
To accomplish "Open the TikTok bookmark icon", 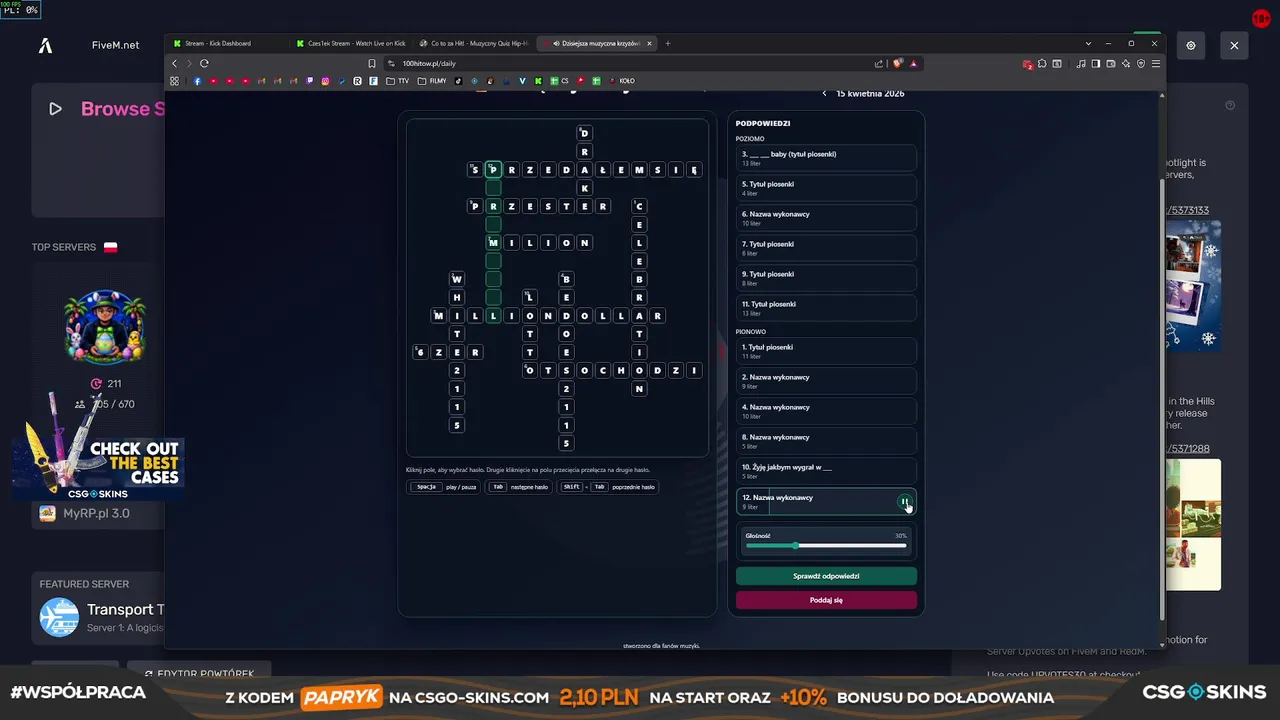I will click(x=458, y=81).
